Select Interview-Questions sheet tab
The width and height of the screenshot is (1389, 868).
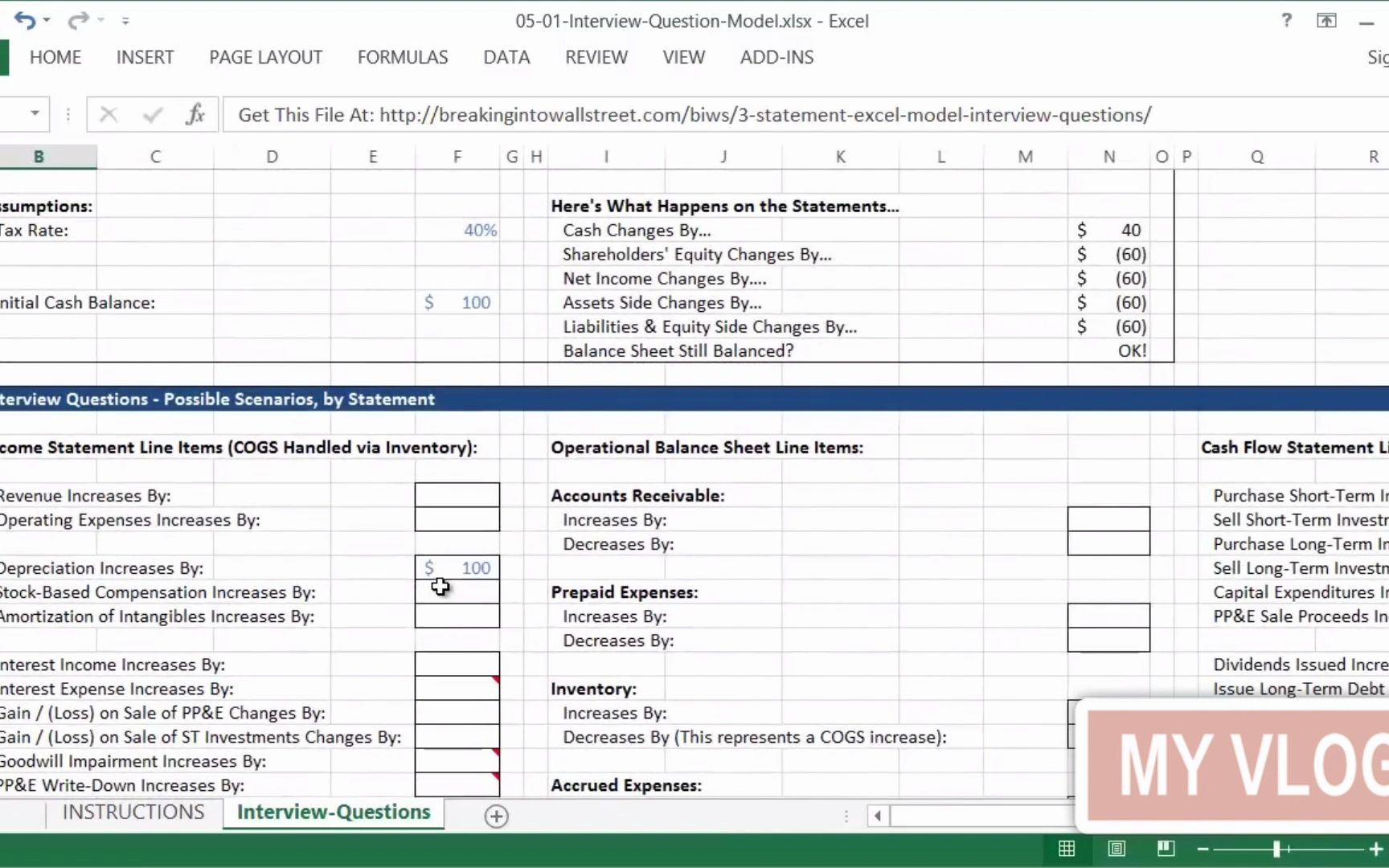click(x=334, y=812)
